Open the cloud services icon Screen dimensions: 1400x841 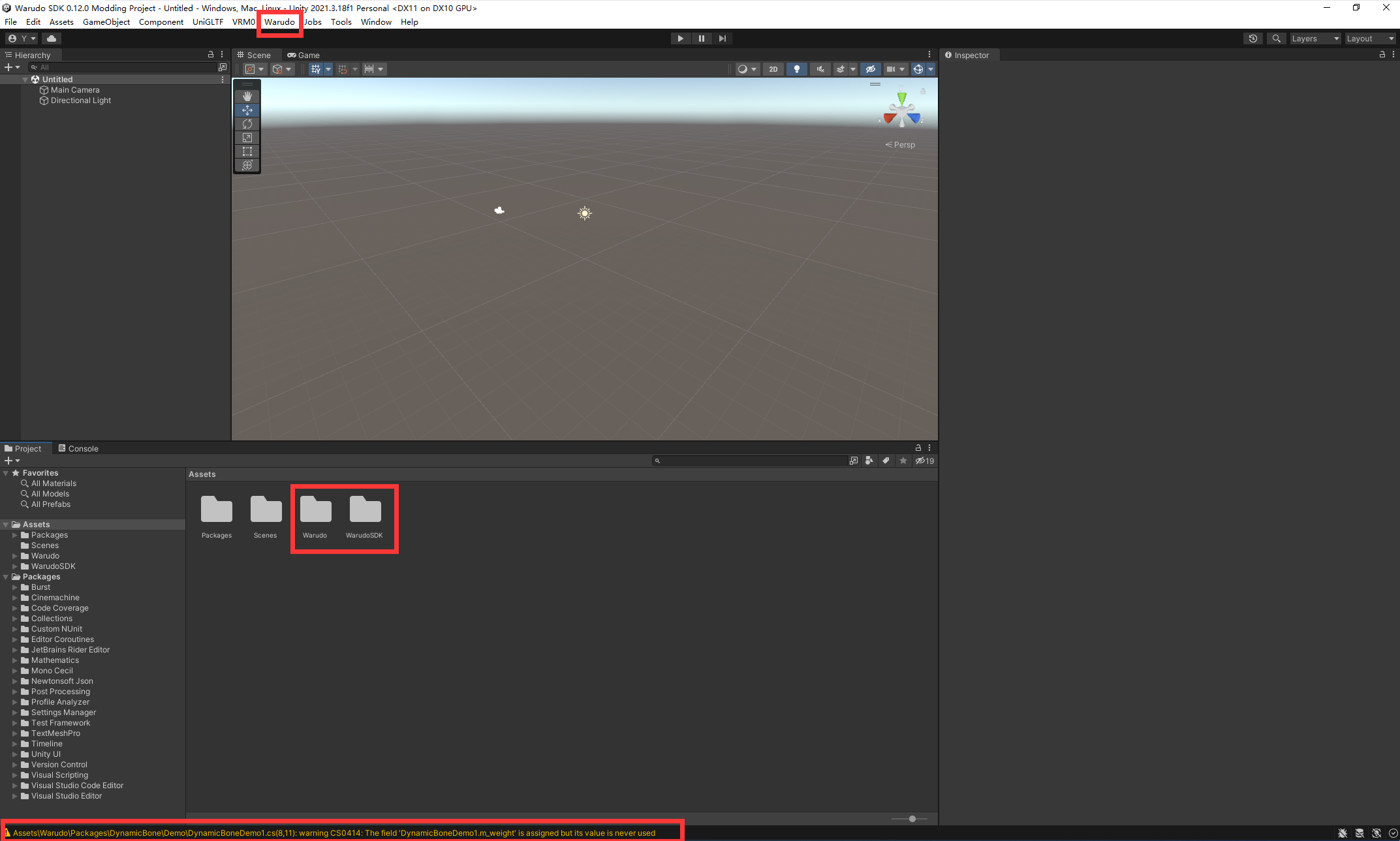click(52, 38)
